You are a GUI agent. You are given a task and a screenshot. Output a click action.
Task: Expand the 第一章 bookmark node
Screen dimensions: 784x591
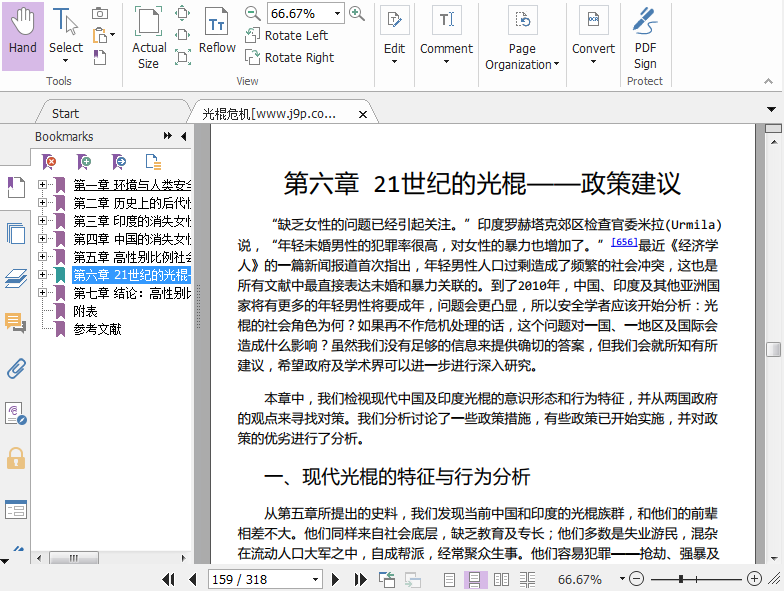43,185
